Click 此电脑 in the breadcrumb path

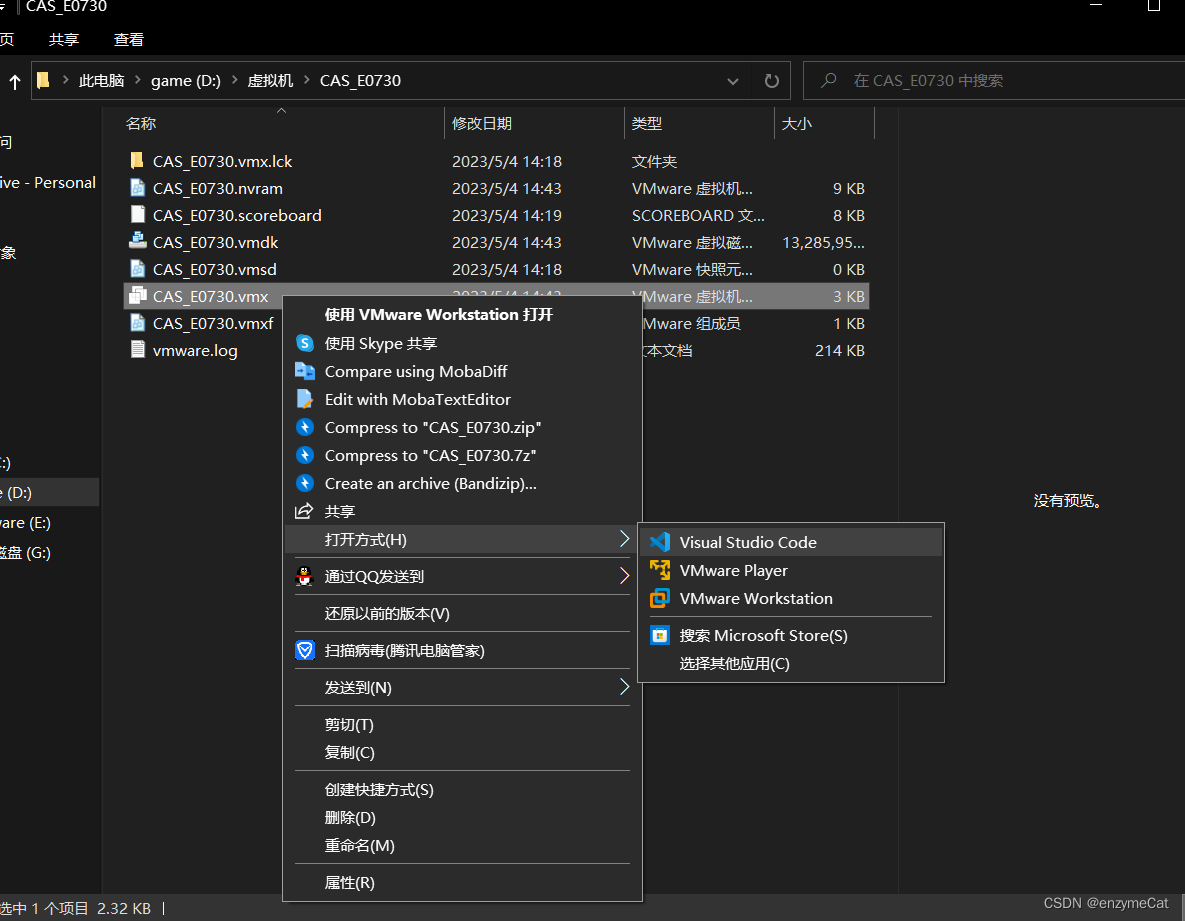(101, 80)
